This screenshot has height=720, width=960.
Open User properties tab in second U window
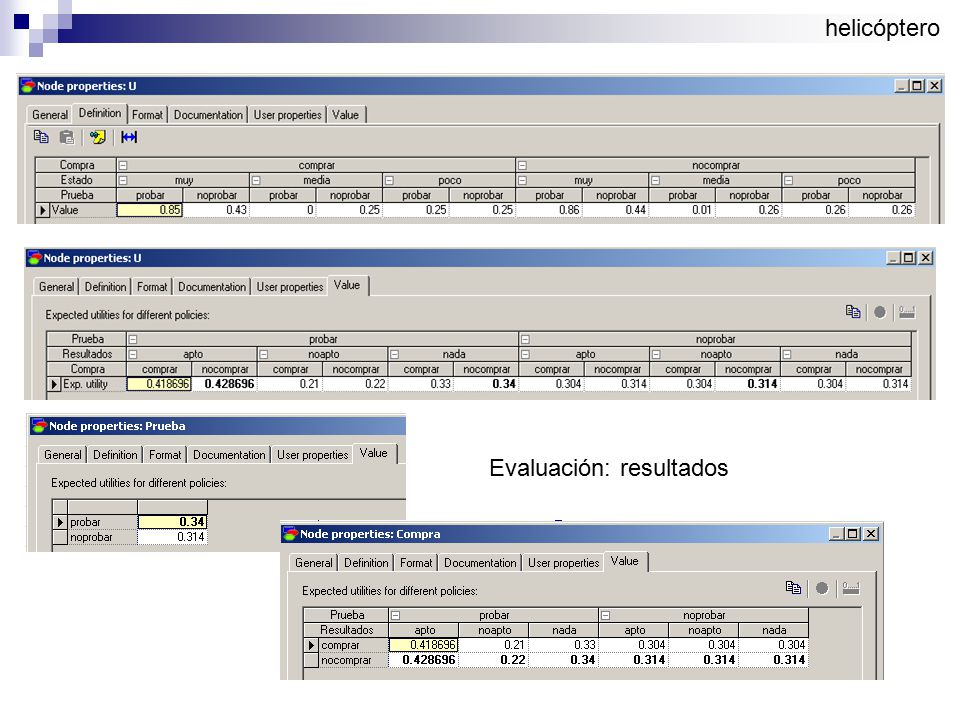(x=290, y=287)
